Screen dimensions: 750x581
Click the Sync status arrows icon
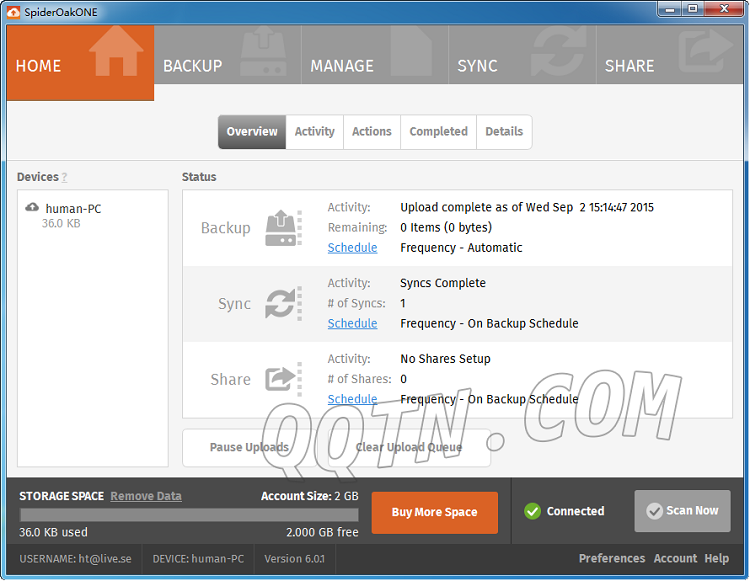click(x=282, y=304)
